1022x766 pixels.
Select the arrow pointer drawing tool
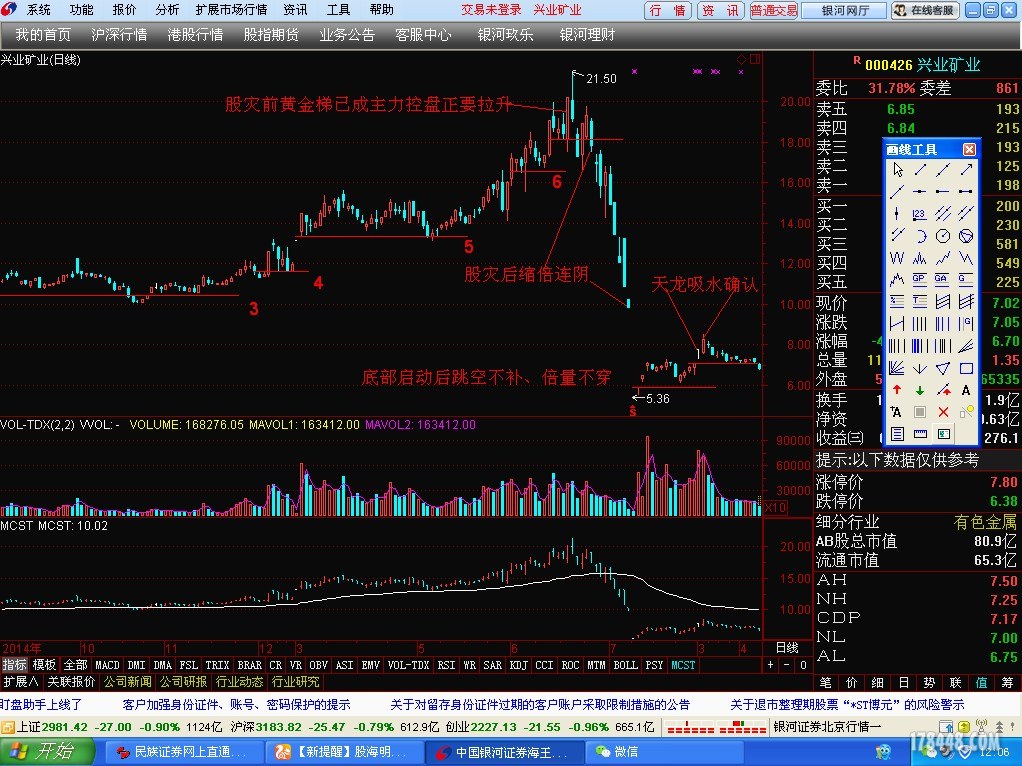click(898, 170)
